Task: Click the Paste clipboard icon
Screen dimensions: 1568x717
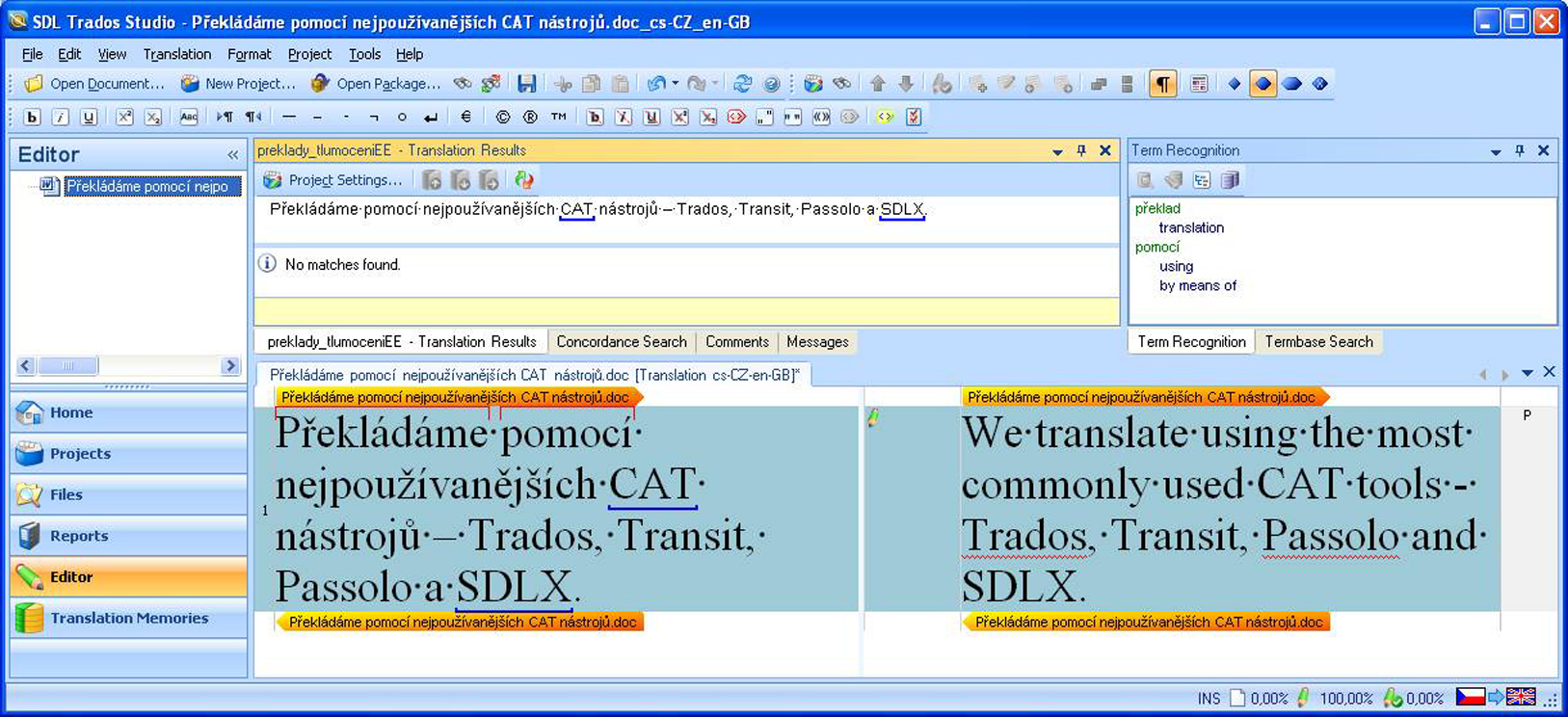Action: click(621, 84)
